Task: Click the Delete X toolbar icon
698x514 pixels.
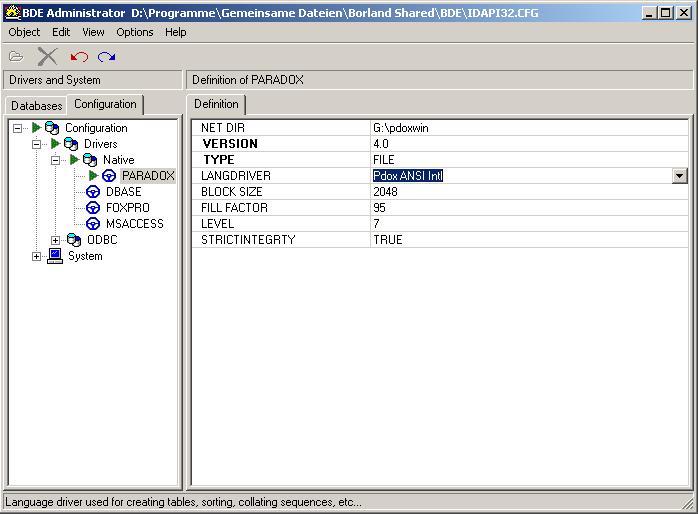Action: coord(47,57)
